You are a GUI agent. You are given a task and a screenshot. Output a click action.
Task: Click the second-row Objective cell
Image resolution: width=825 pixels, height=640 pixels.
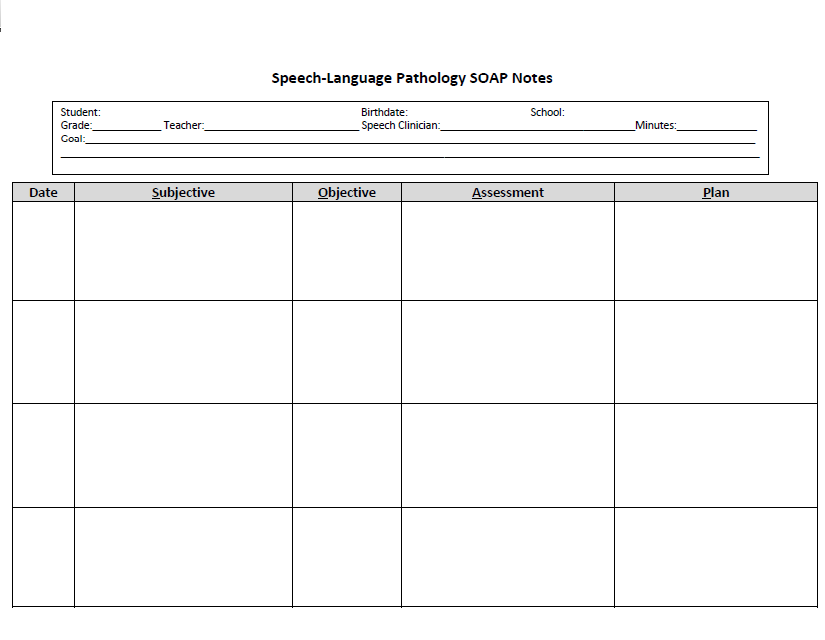(x=346, y=352)
